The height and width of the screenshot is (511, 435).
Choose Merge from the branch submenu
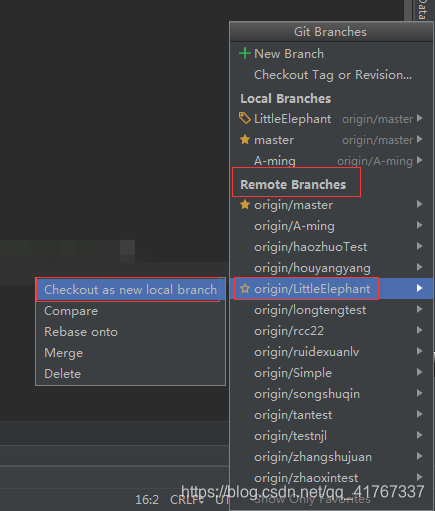[130, 353]
